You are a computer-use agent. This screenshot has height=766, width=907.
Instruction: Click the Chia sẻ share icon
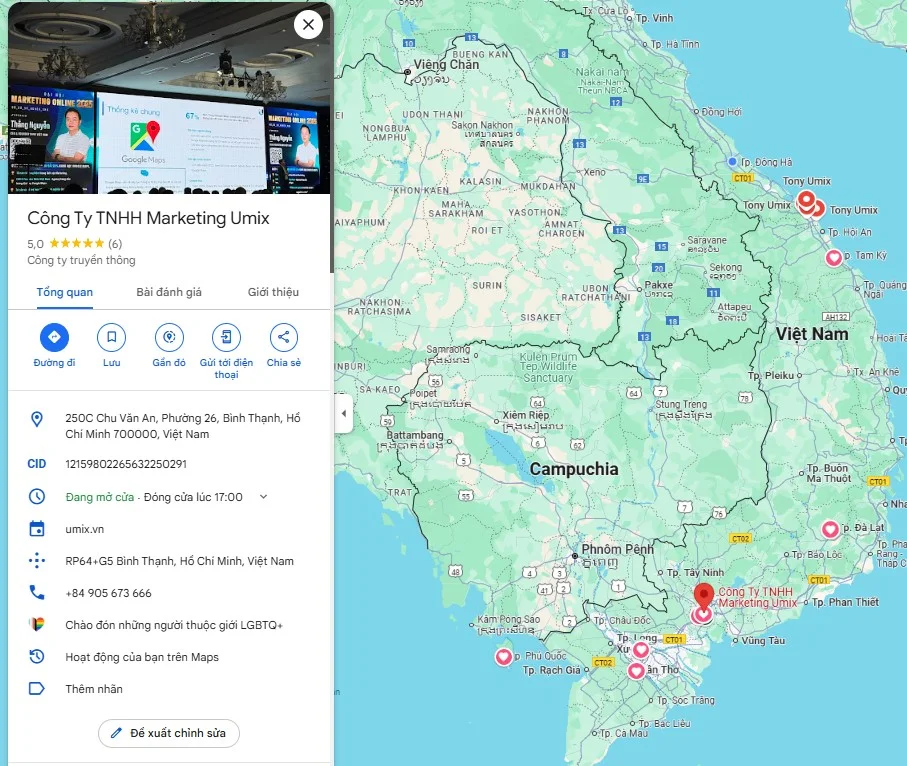283,337
